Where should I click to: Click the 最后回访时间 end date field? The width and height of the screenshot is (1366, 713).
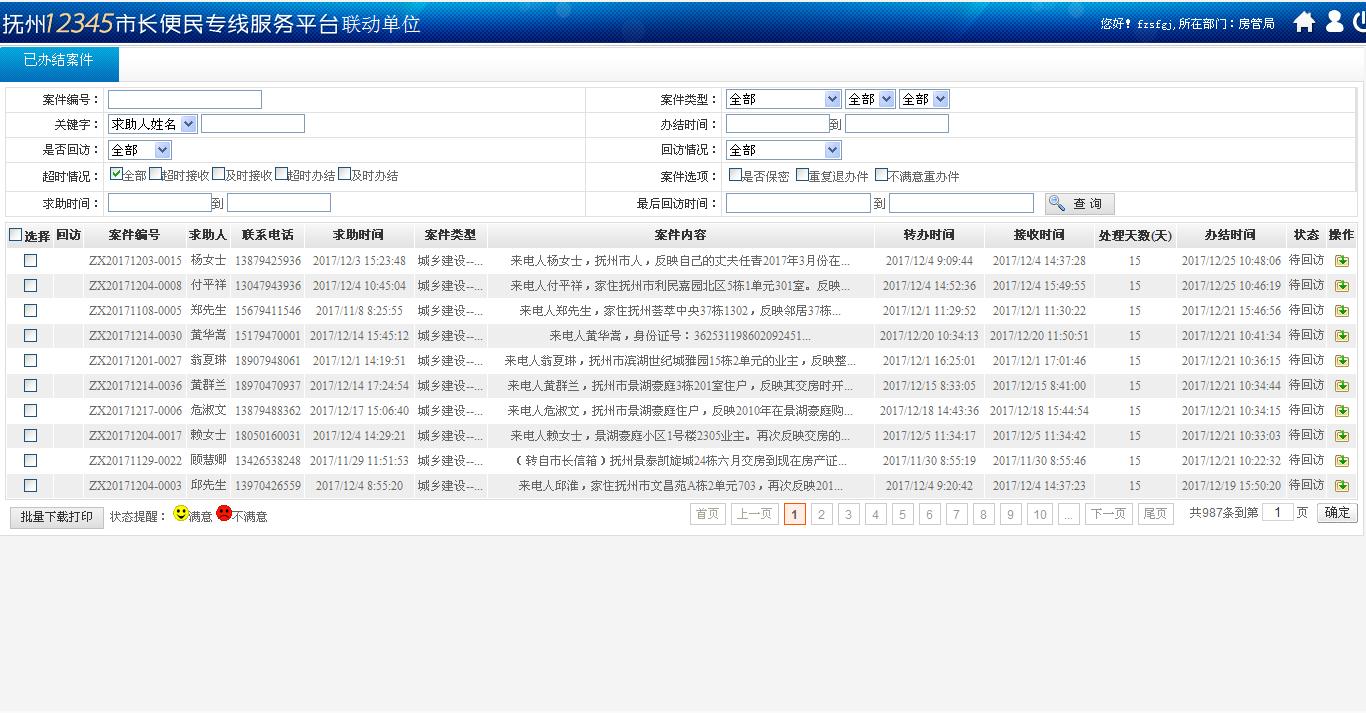961,203
